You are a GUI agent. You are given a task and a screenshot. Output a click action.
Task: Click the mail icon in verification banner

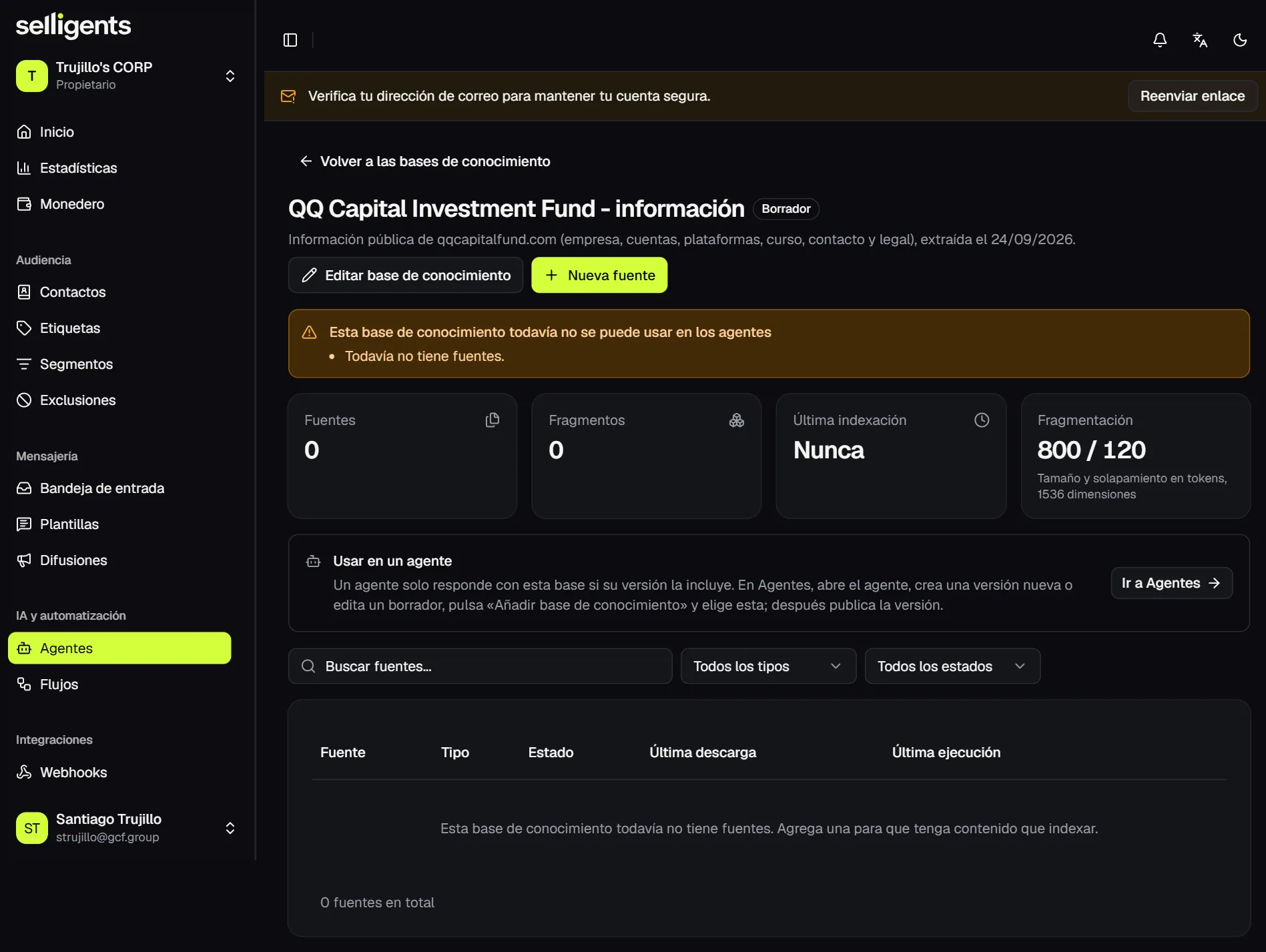click(288, 96)
